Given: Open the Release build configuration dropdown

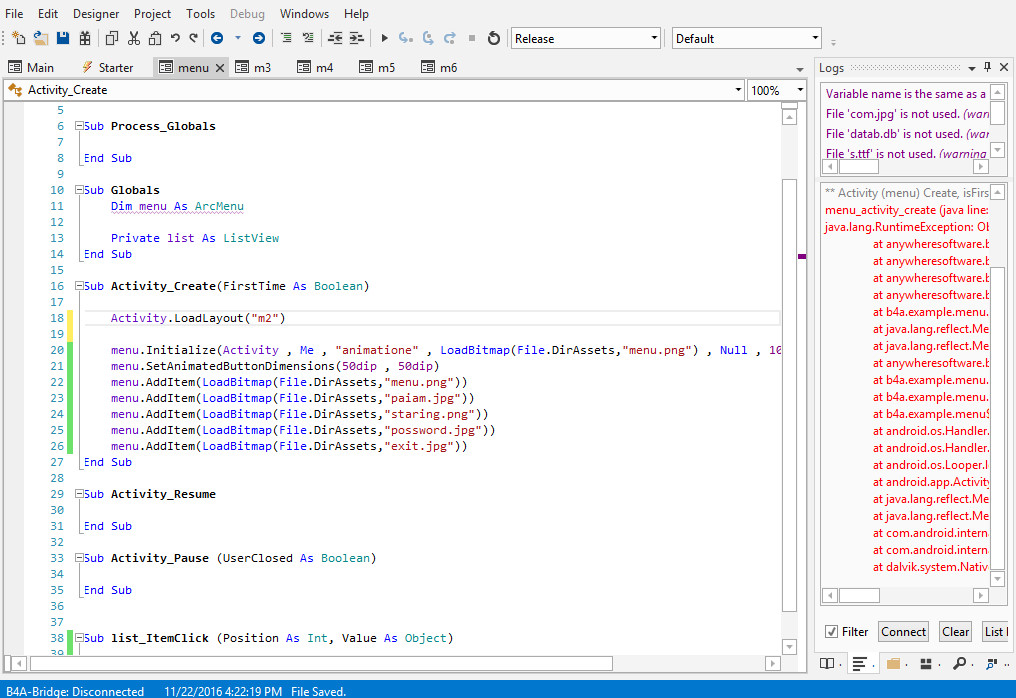Looking at the screenshot, I should 654,39.
